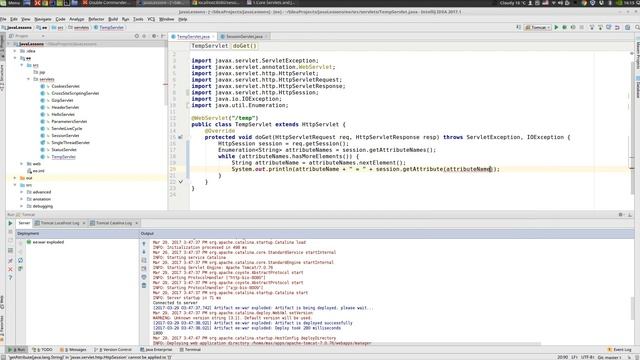Open the Version Control tool window

113,350
